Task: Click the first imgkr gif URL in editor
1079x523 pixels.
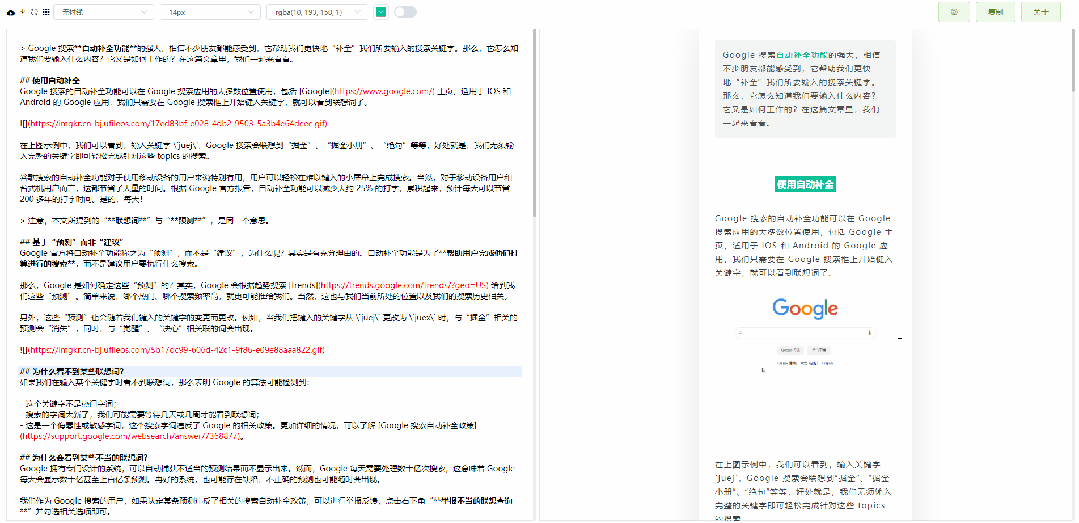Action: tap(178, 123)
